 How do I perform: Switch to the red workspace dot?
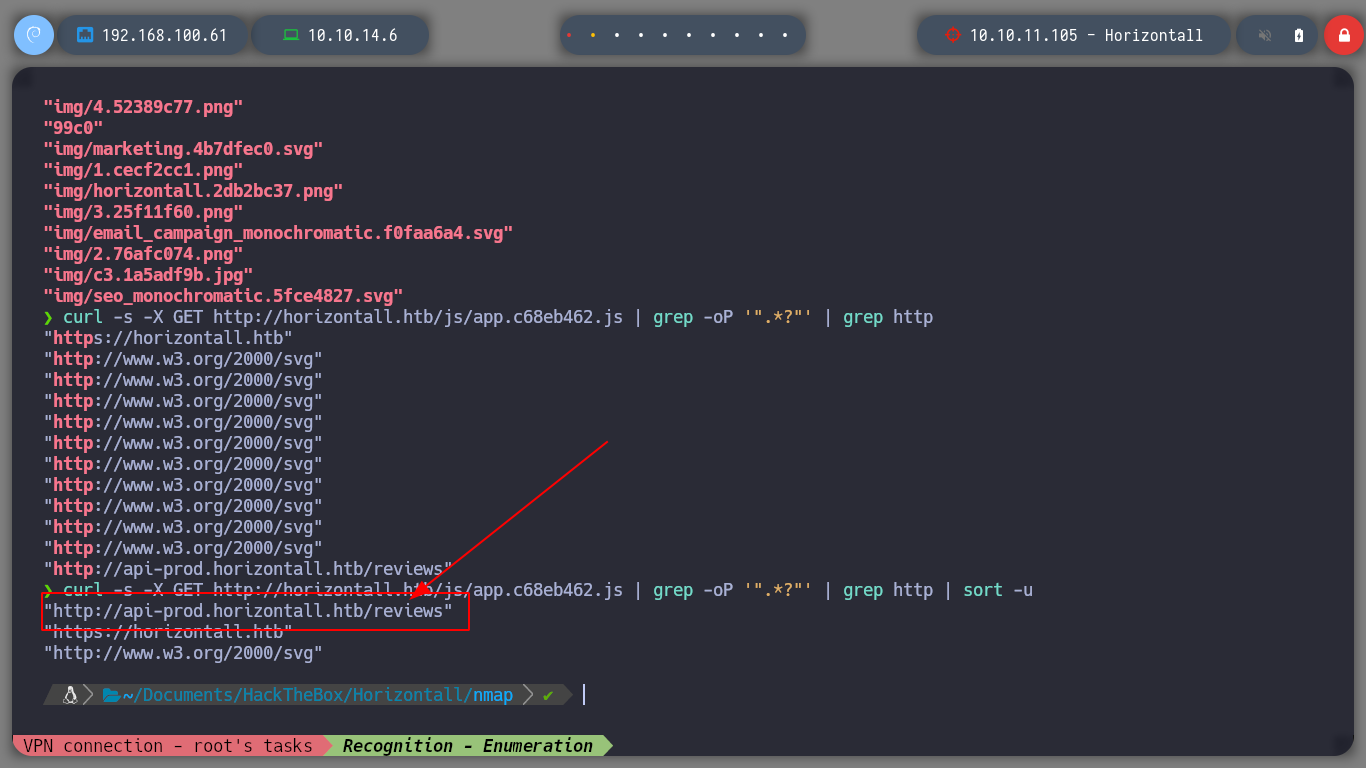(x=569, y=35)
